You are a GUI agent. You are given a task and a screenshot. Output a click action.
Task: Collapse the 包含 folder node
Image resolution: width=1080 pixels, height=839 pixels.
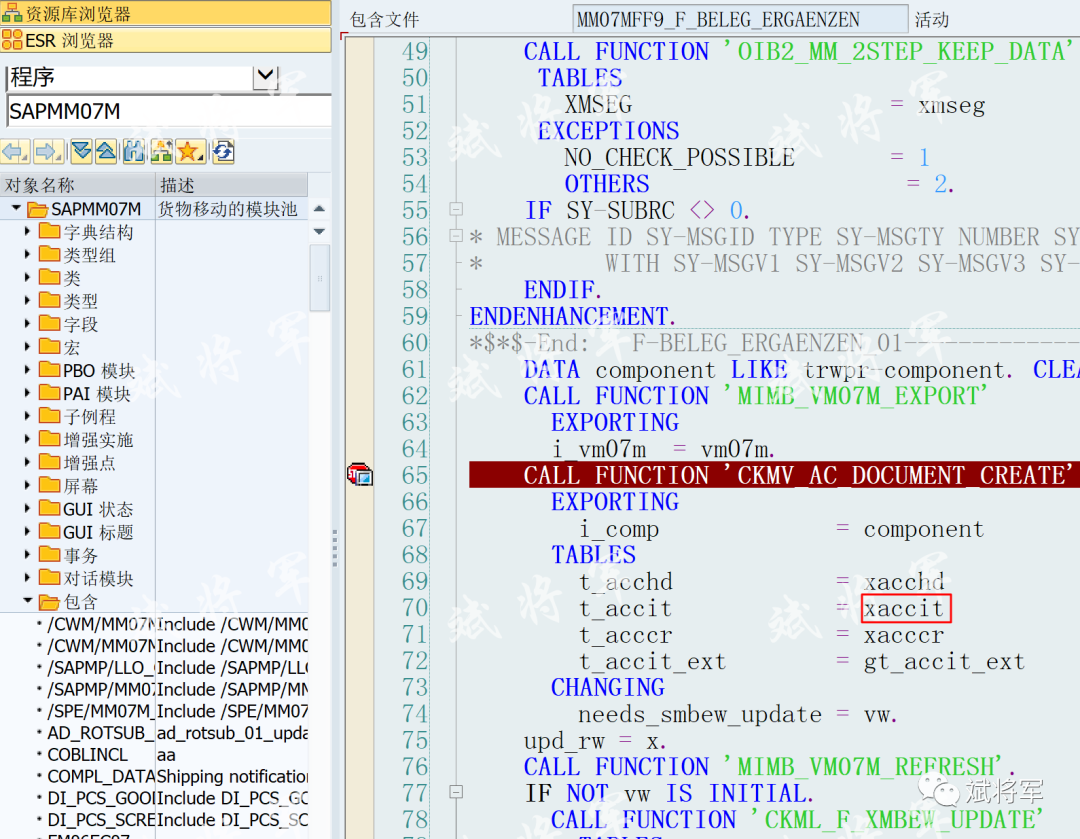point(28,601)
